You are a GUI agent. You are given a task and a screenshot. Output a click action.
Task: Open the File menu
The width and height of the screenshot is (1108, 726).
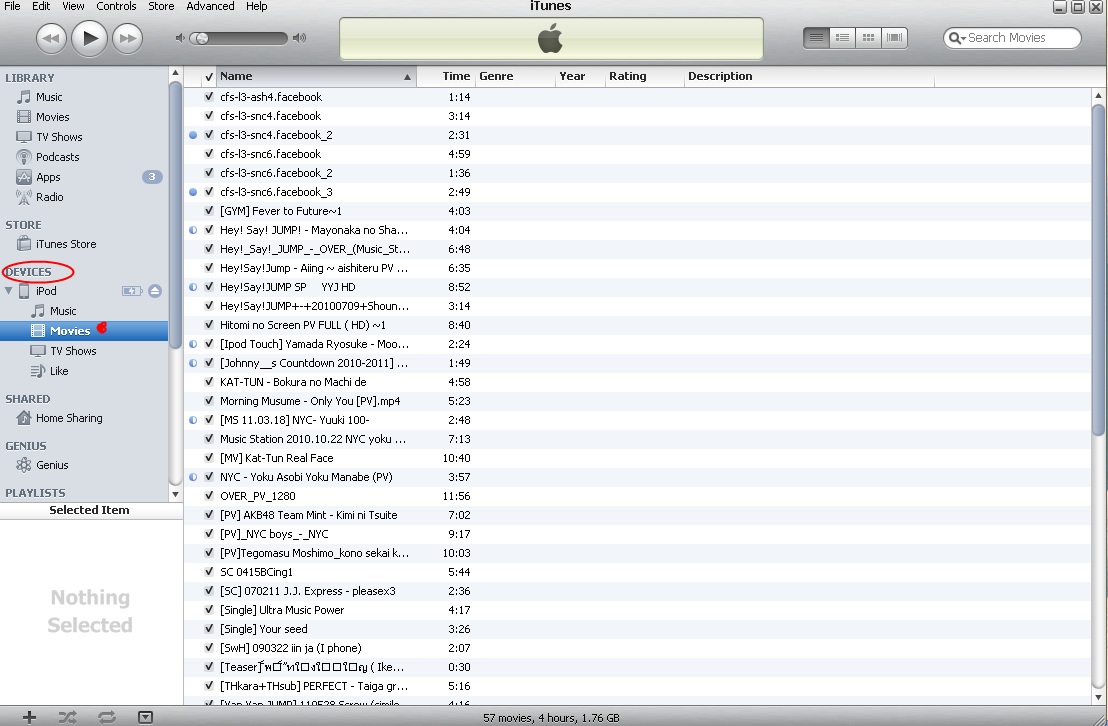click(x=12, y=6)
